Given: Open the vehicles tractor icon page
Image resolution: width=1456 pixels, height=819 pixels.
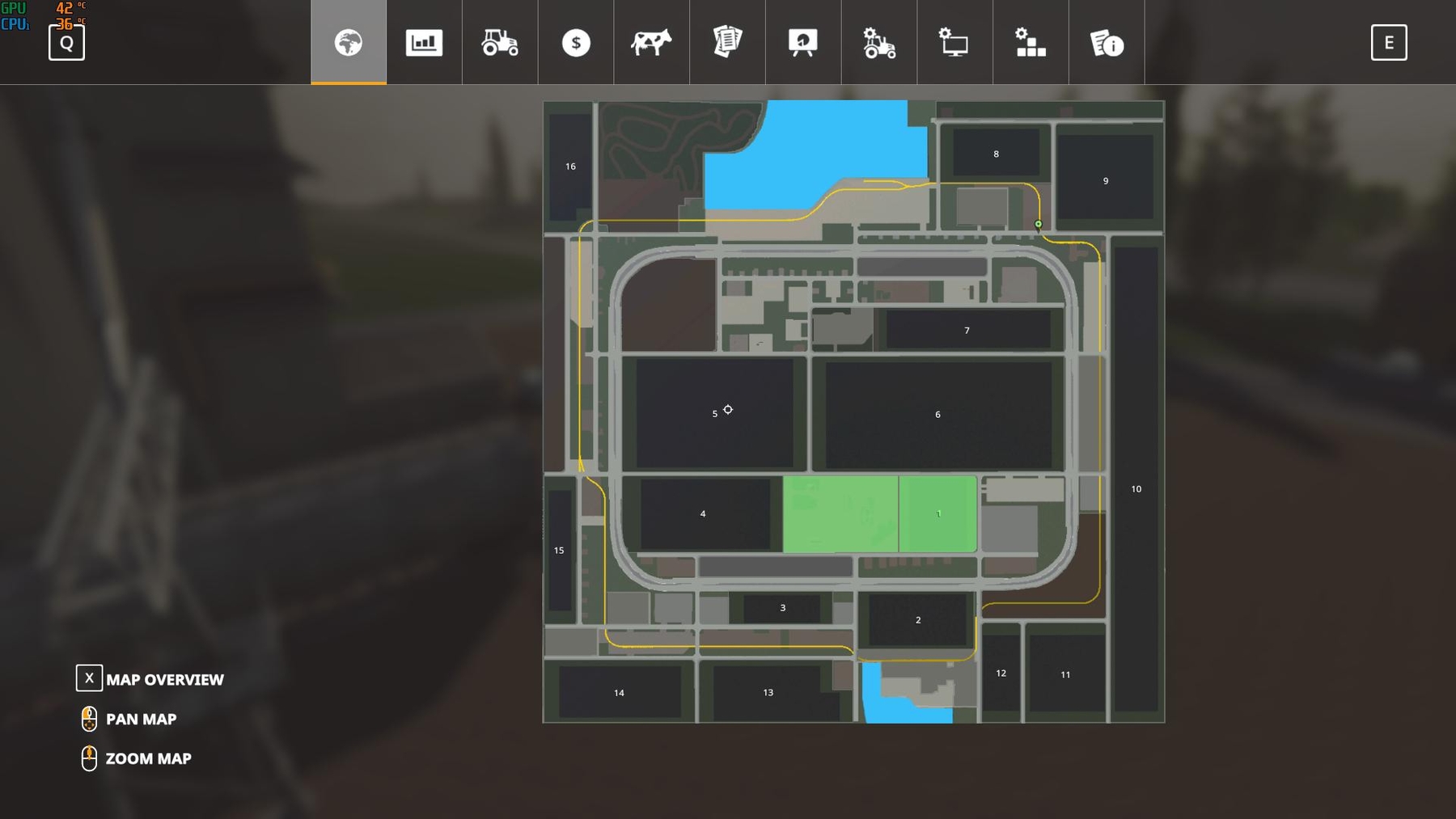Looking at the screenshot, I should click(x=500, y=42).
